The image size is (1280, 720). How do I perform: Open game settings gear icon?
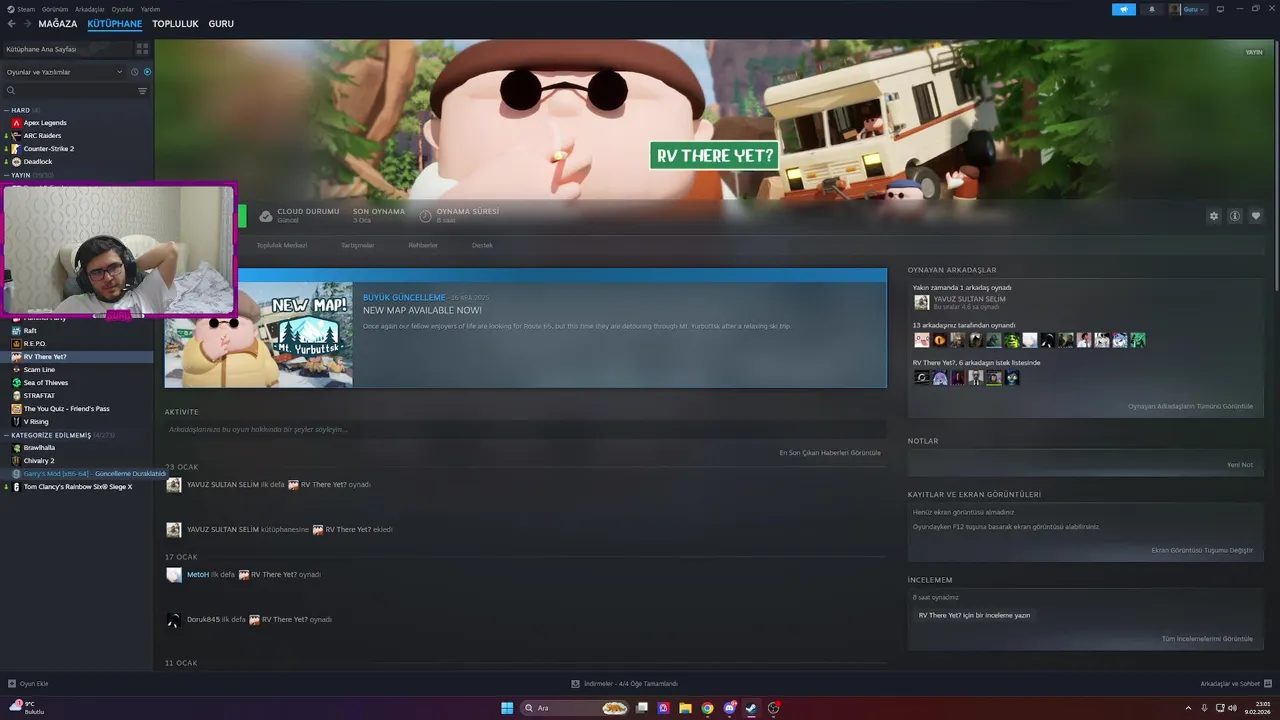[x=1214, y=216]
